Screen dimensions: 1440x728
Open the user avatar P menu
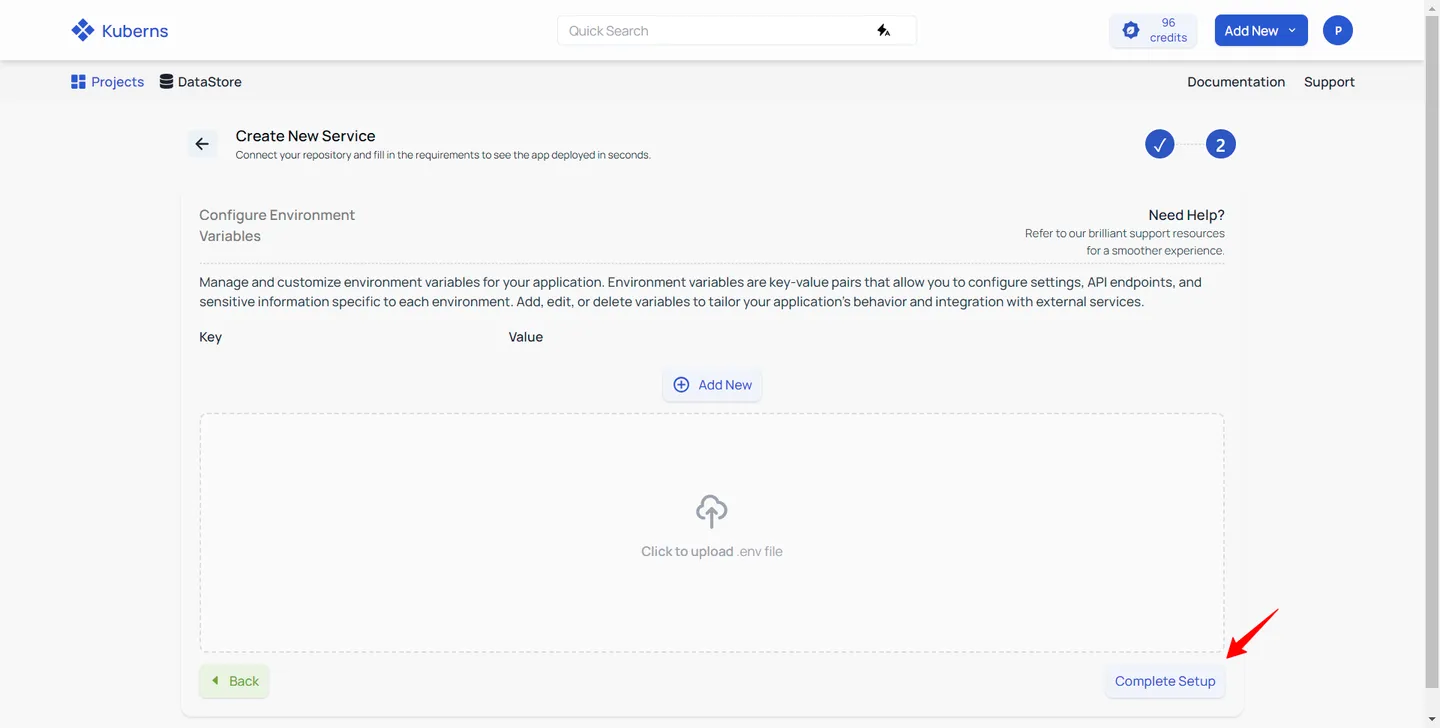pyautogui.click(x=1338, y=30)
